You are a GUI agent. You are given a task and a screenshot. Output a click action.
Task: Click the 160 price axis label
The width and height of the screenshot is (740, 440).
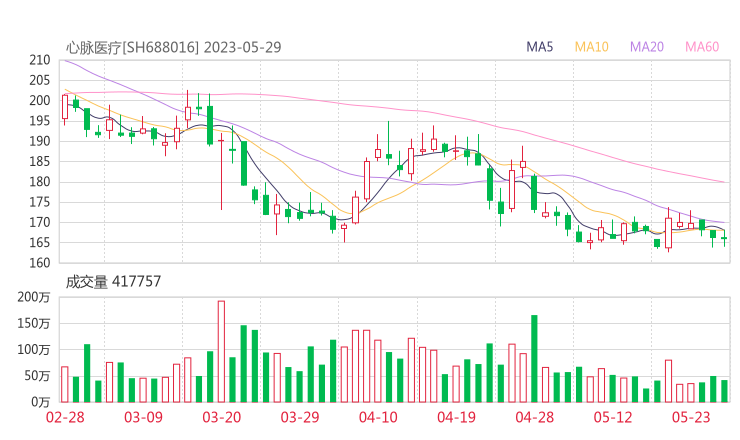(40, 263)
